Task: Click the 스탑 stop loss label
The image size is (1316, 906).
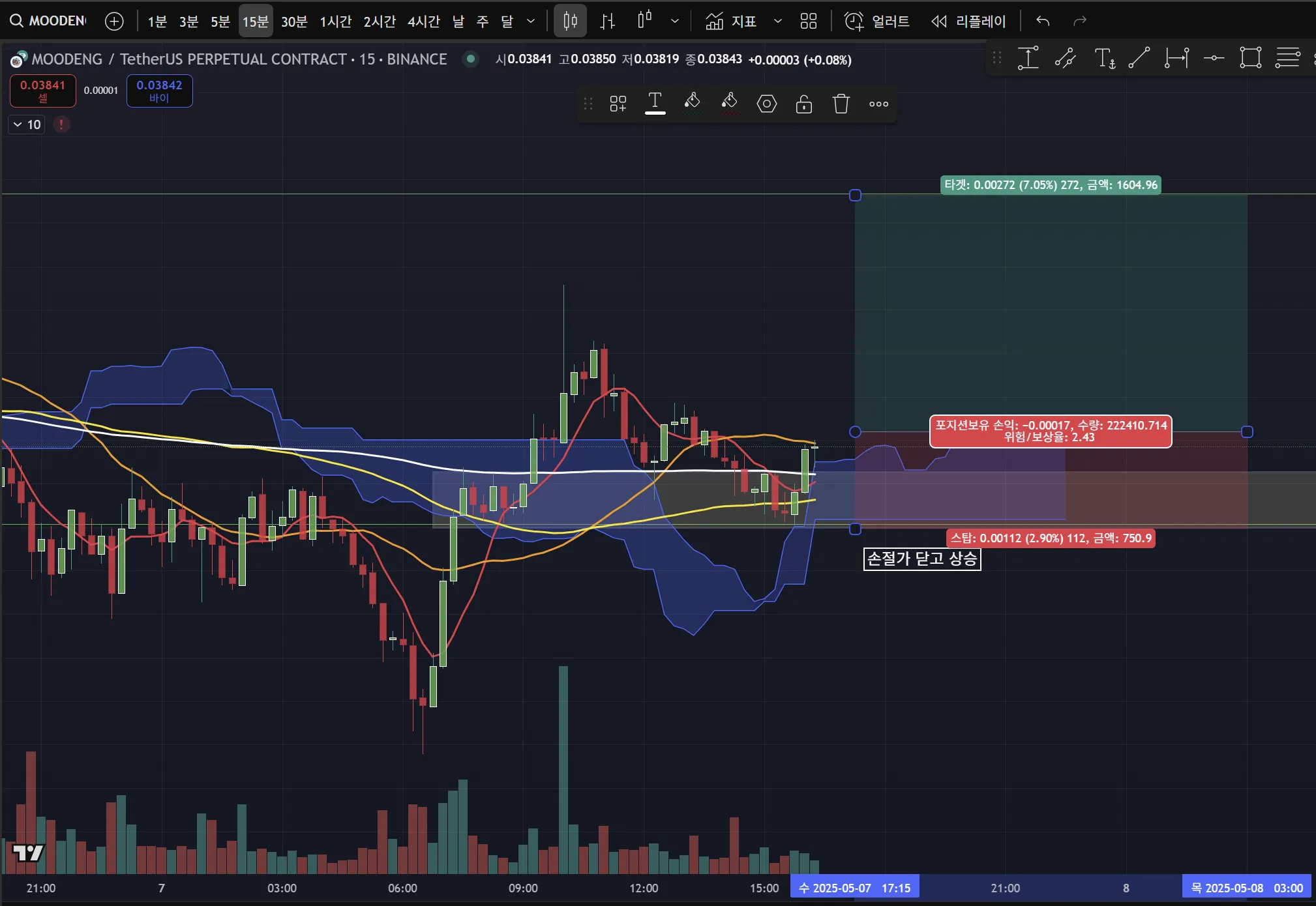Action: [x=1051, y=538]
